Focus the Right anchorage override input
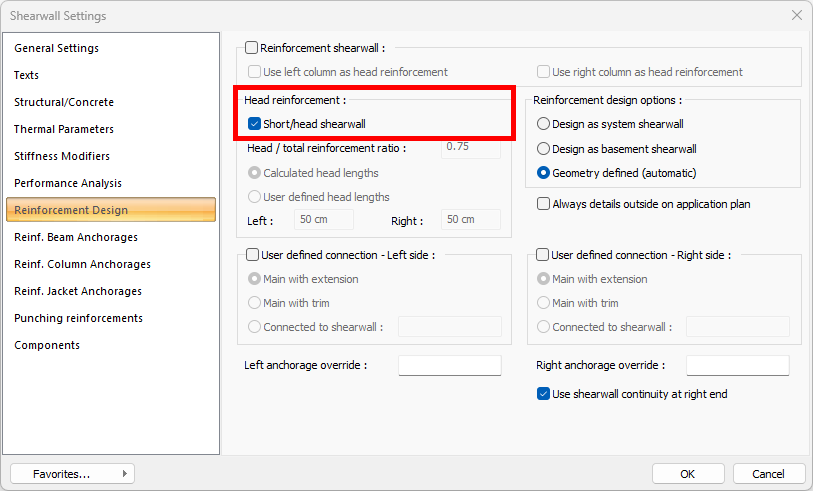This screenshot has width=813, height=491. coord(737,365)
